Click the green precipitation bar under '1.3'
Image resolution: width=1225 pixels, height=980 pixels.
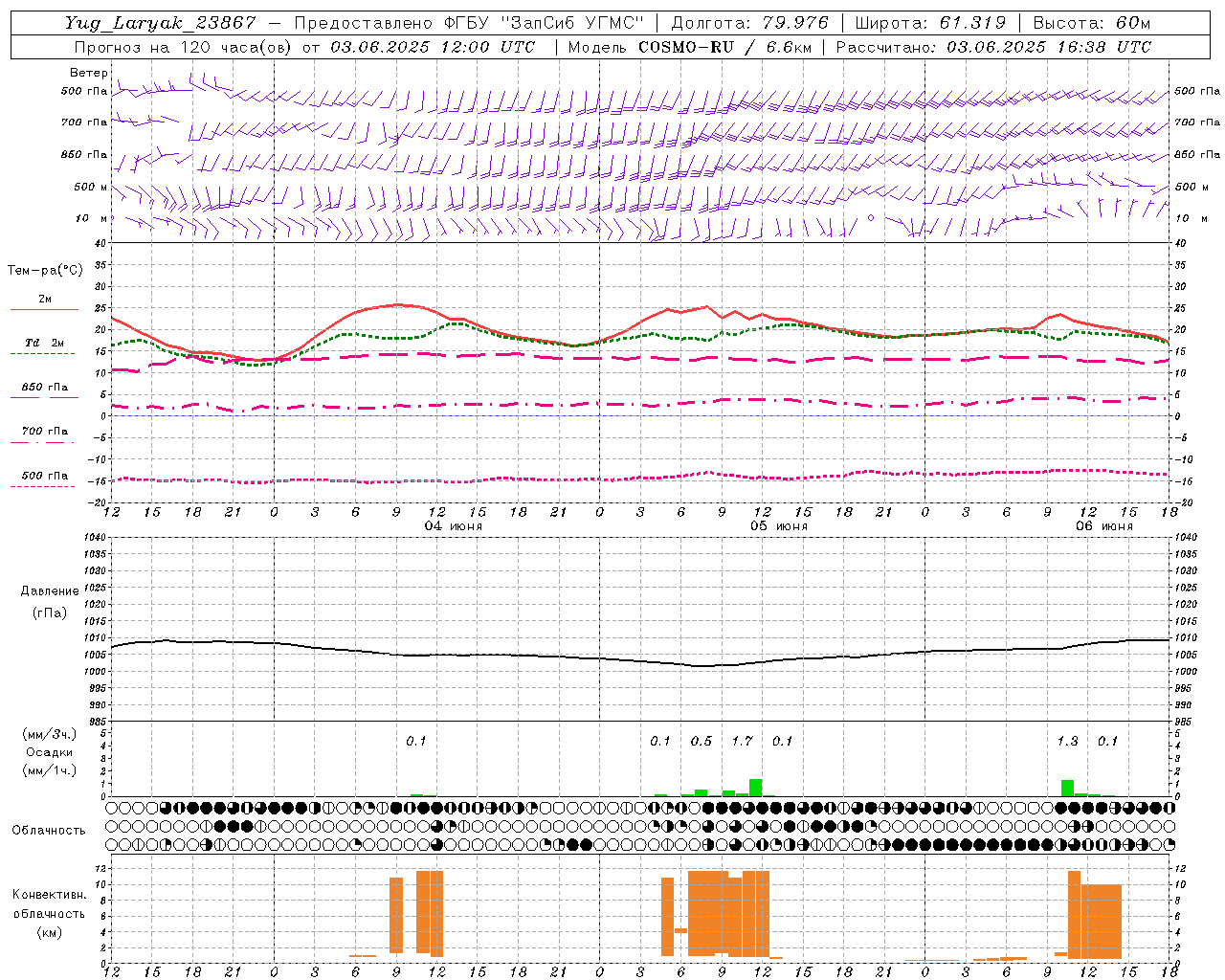click(1067, 789)
